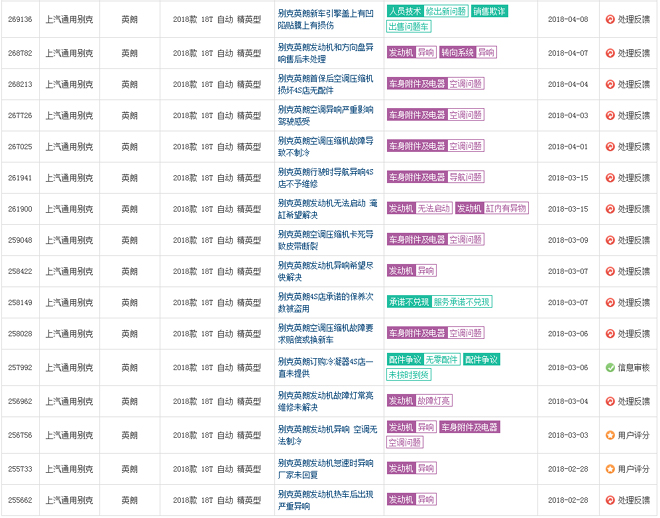Open complaint 别克英朗4S店承诺的保养次数被盗用
This screenshot has width=660, height=518.
click(x=325, y=302)
